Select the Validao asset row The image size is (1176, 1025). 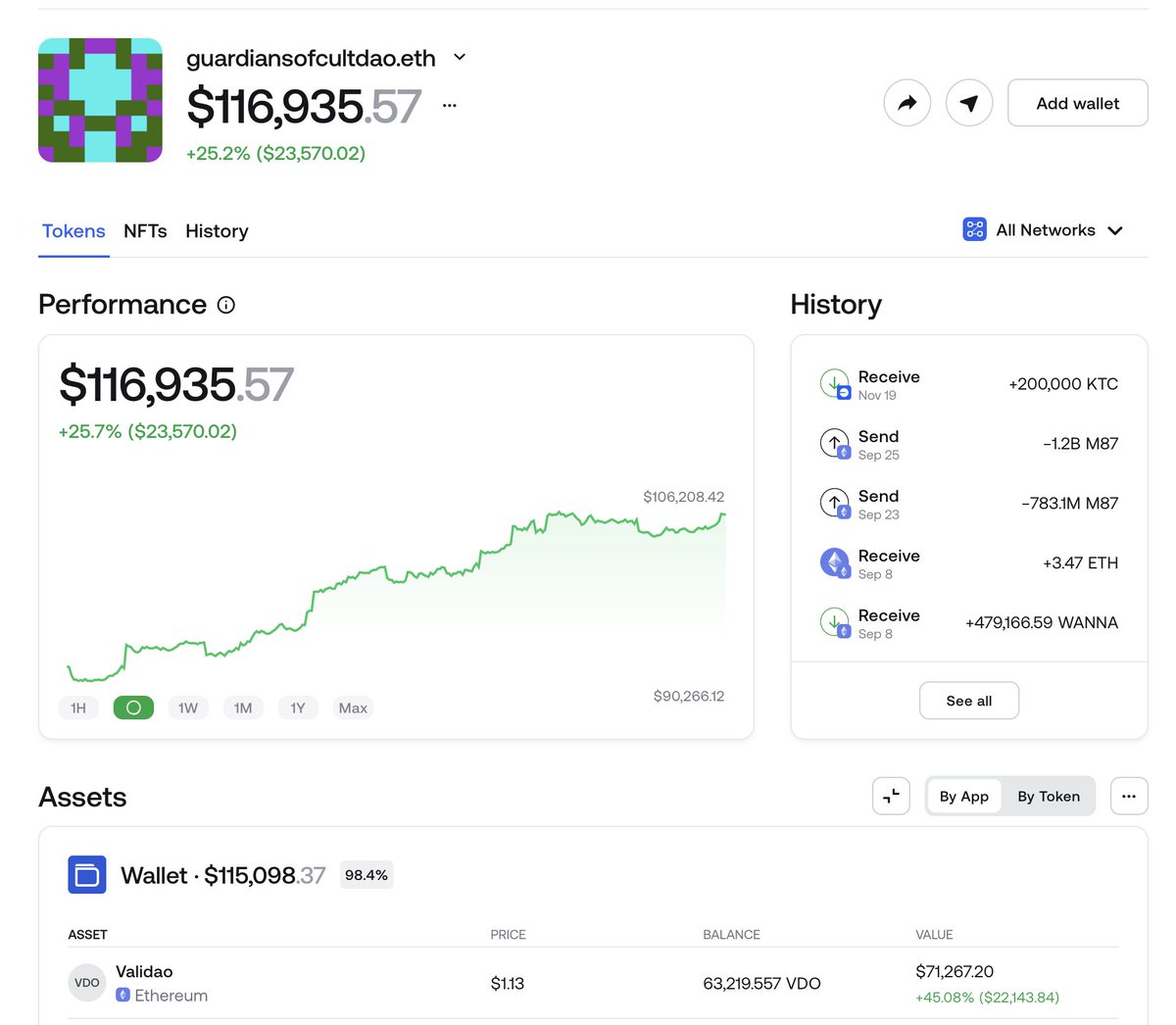pos(392,983)
